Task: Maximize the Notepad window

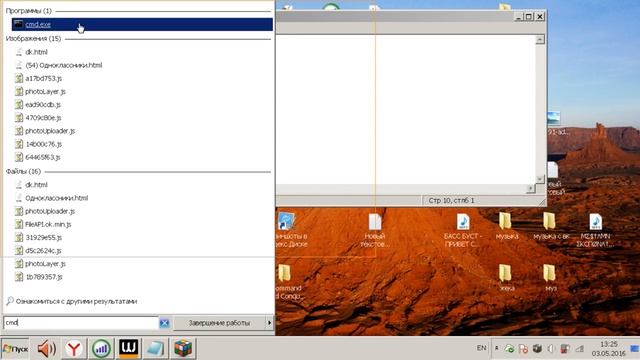Action: [529, 16]
